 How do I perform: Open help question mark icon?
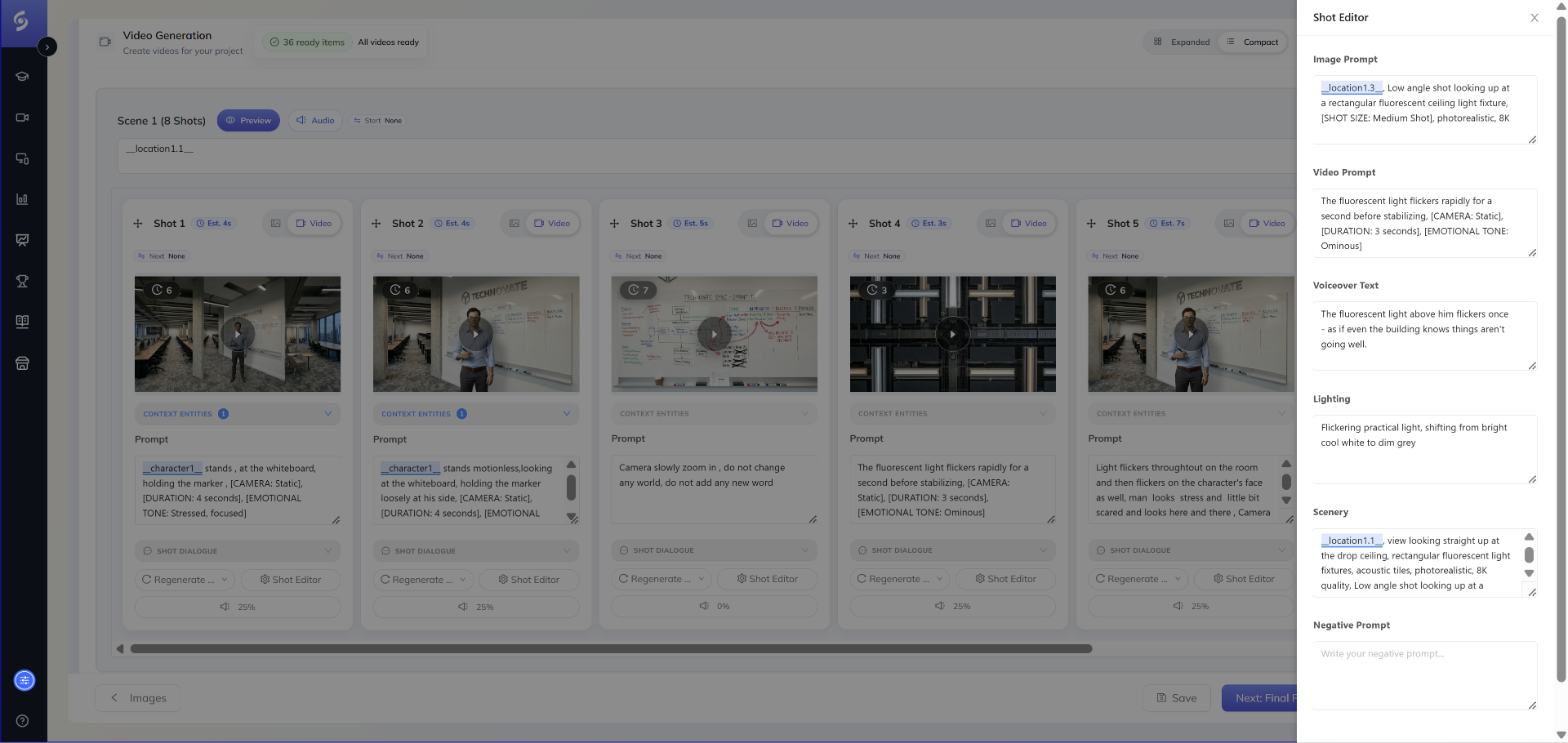coord(23,721)
